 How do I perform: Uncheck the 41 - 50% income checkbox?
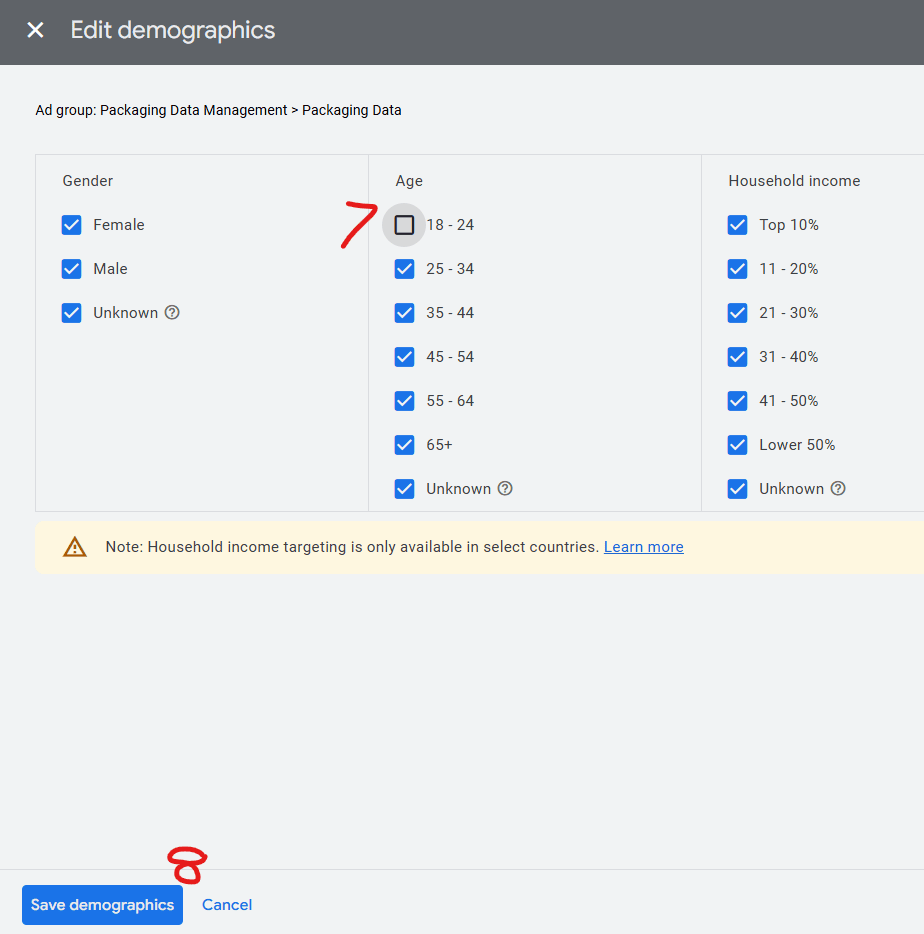[738, 401]
